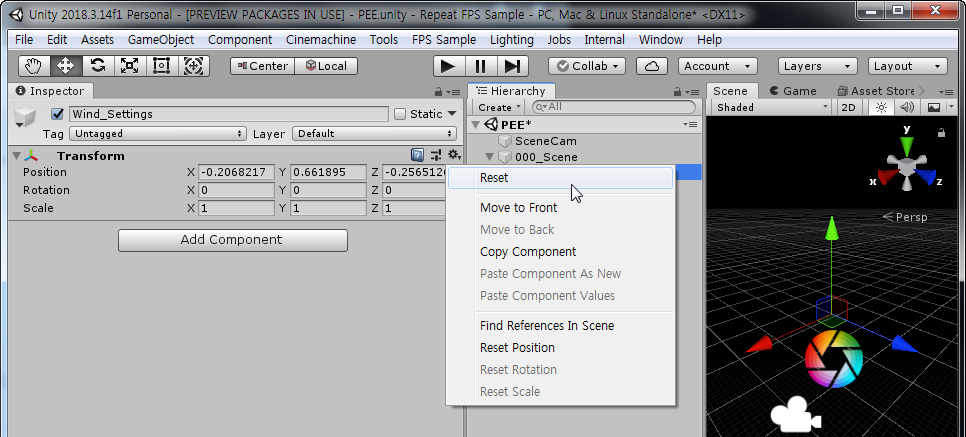Open the Layer Default dropdown

click(x=375, y=134)
